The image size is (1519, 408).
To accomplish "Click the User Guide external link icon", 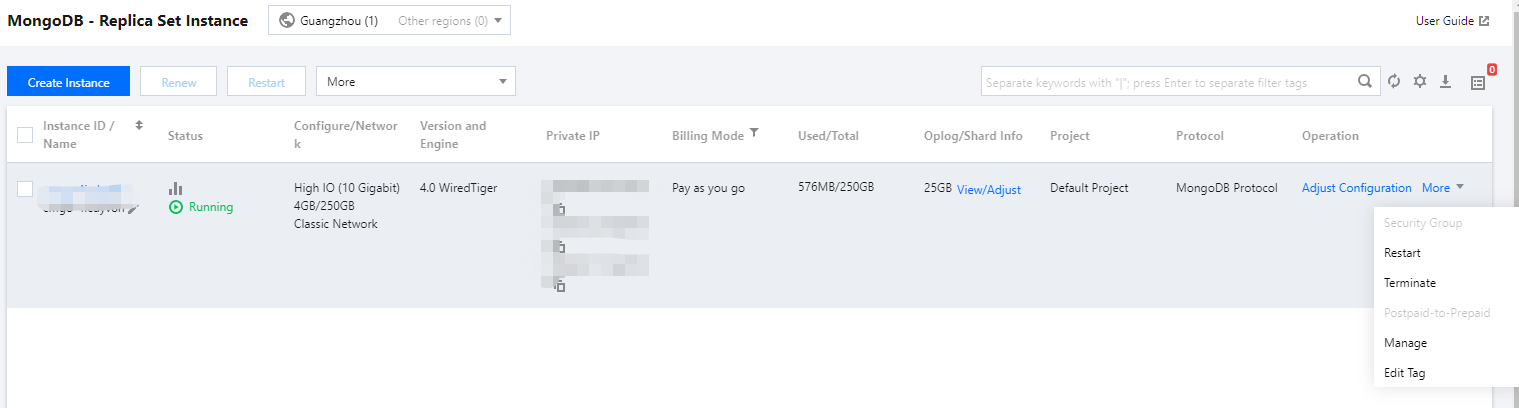I will [x=1484, y=21].
